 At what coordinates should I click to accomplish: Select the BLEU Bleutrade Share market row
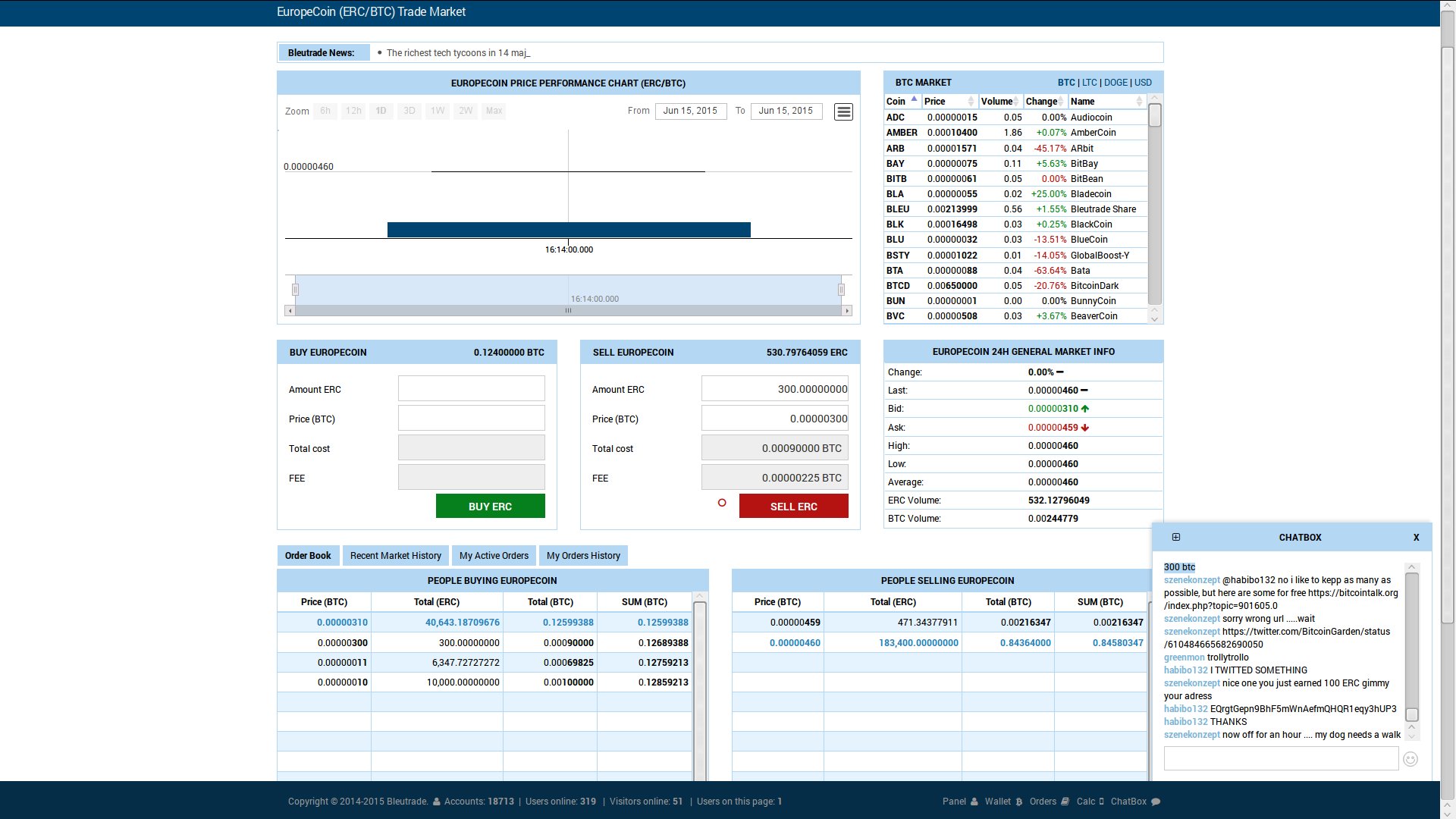pyautogui.click(x=1015, y=209)
